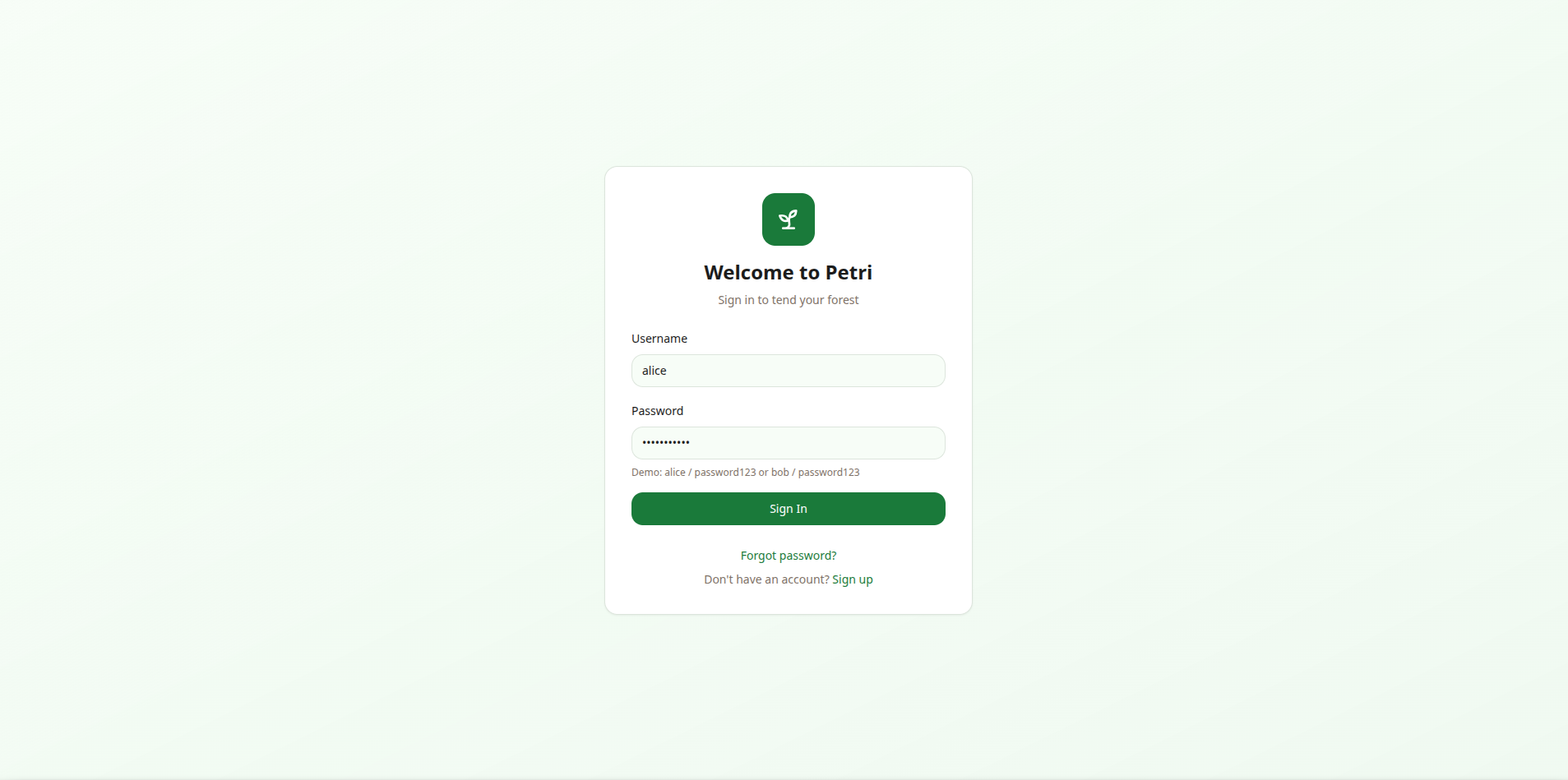Image resolution: width=1568 pixels, height=780 pixels.
Task: Click the Demo credentials hint text
Action: click(745, 473)
